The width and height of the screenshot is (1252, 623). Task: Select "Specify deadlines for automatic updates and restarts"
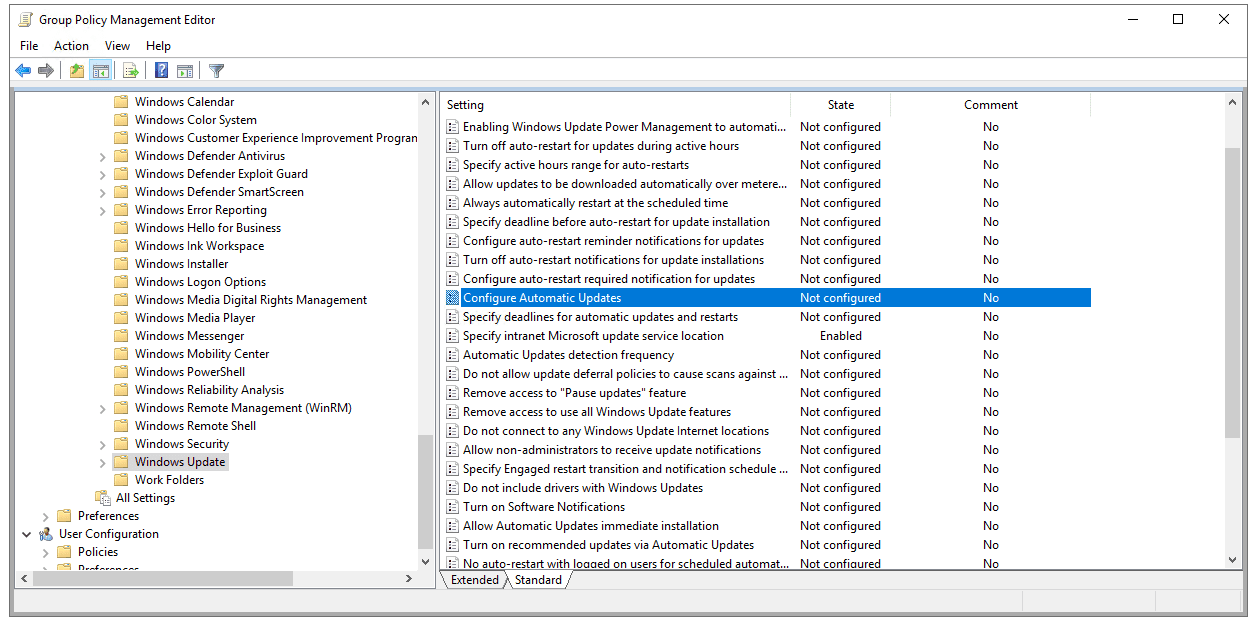point(600,317)
